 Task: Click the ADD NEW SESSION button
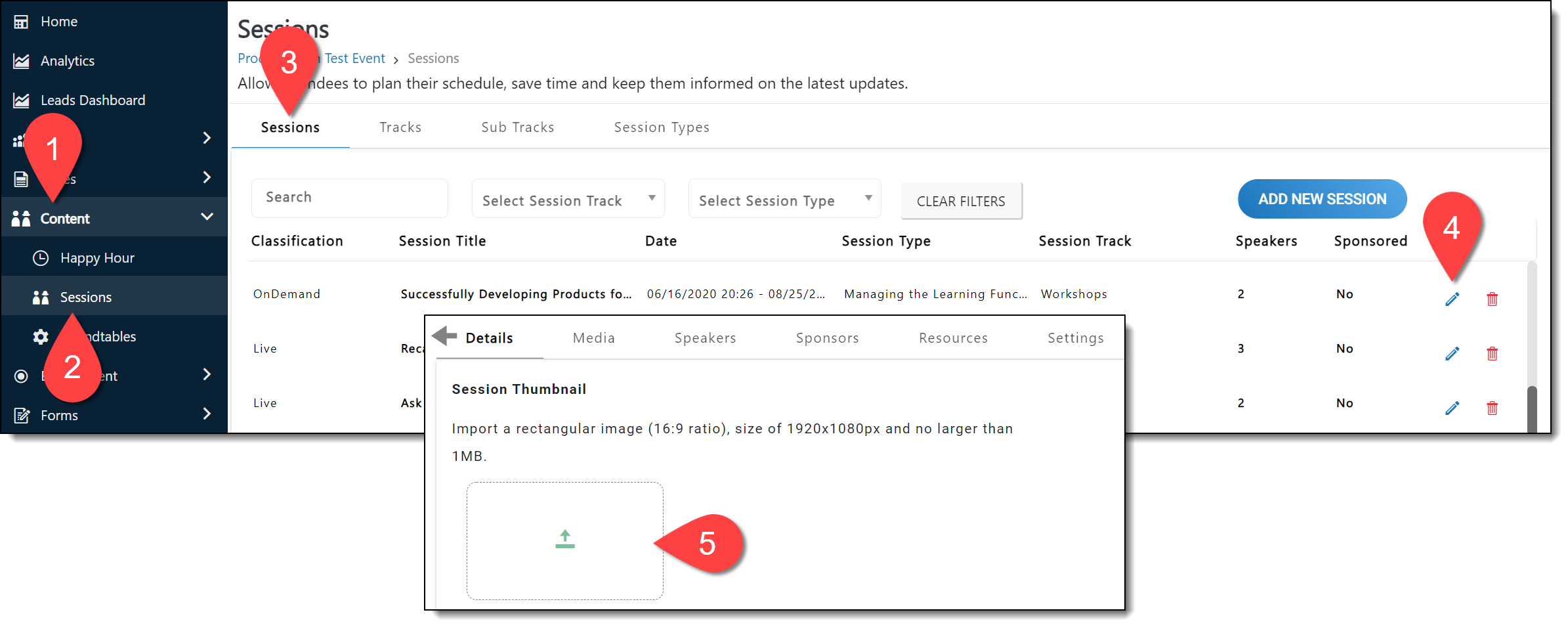[x=1321, y=199]
